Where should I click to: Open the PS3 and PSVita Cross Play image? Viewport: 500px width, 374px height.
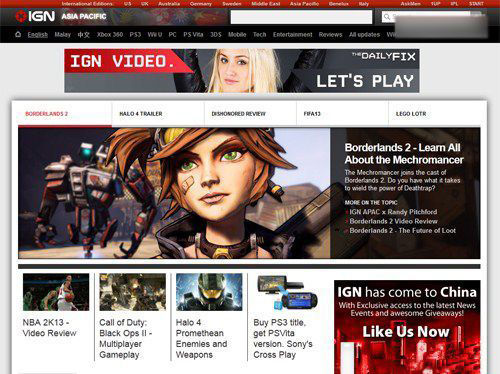tap(287, 292)
